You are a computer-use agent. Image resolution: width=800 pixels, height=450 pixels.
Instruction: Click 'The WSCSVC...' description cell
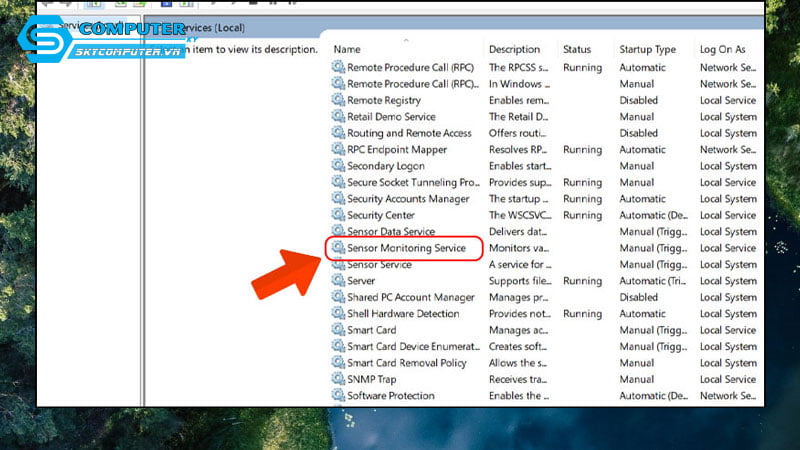click(x=520, y=215)
